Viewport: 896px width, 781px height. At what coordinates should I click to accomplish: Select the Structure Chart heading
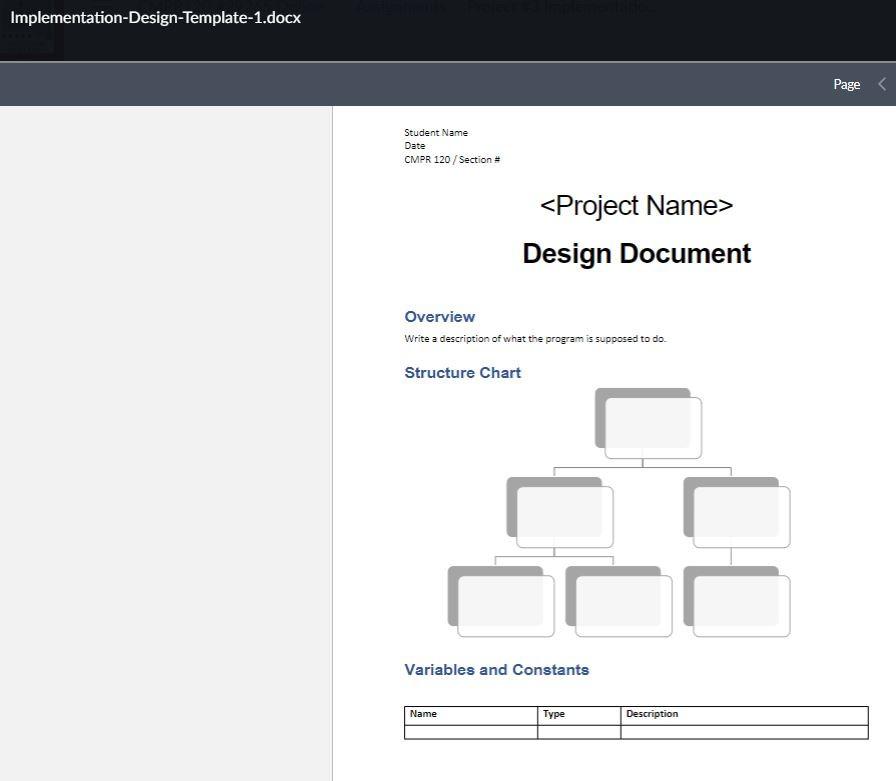[x=462, y=372]
